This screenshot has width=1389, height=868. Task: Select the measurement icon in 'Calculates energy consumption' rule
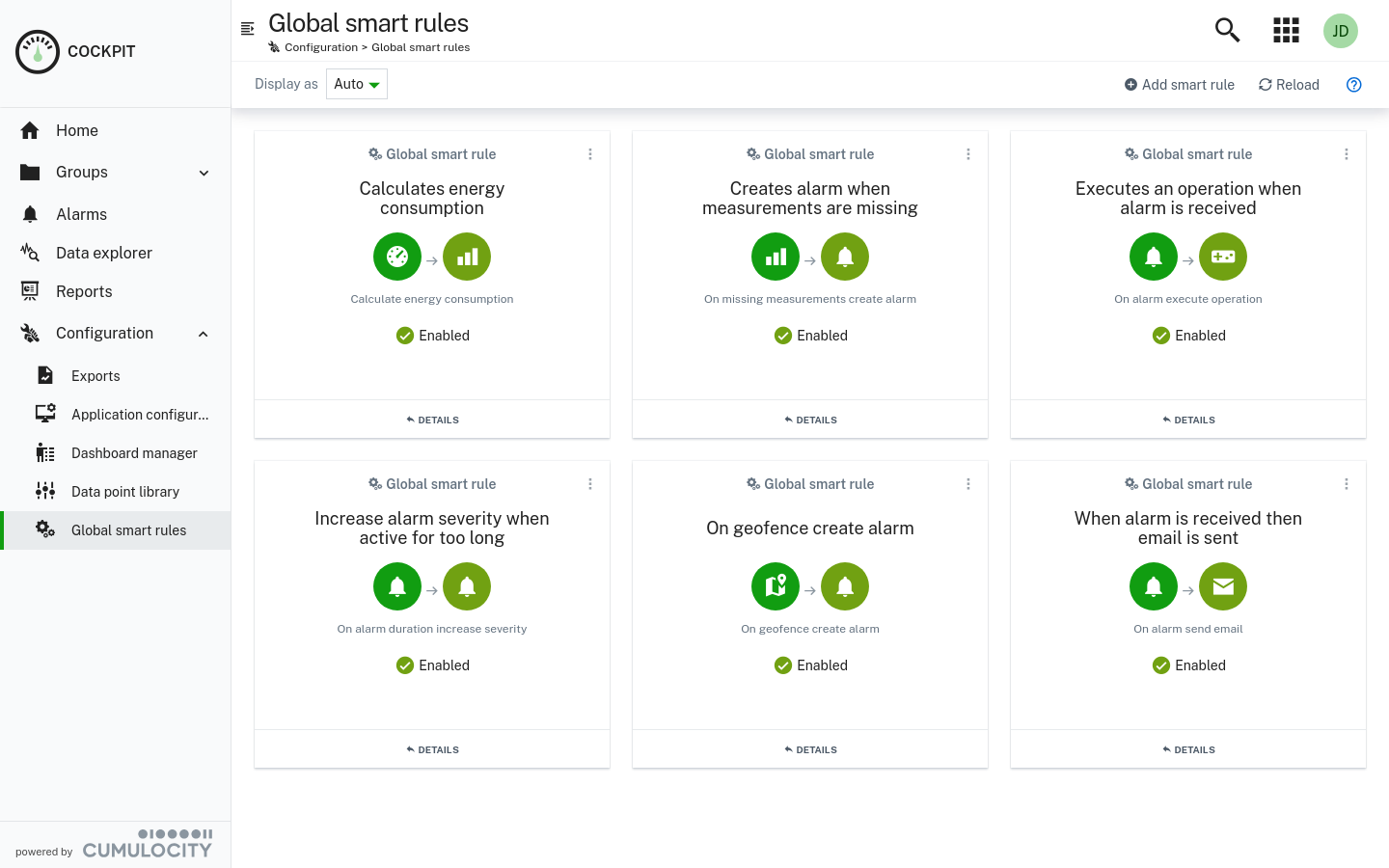point(467,257)
